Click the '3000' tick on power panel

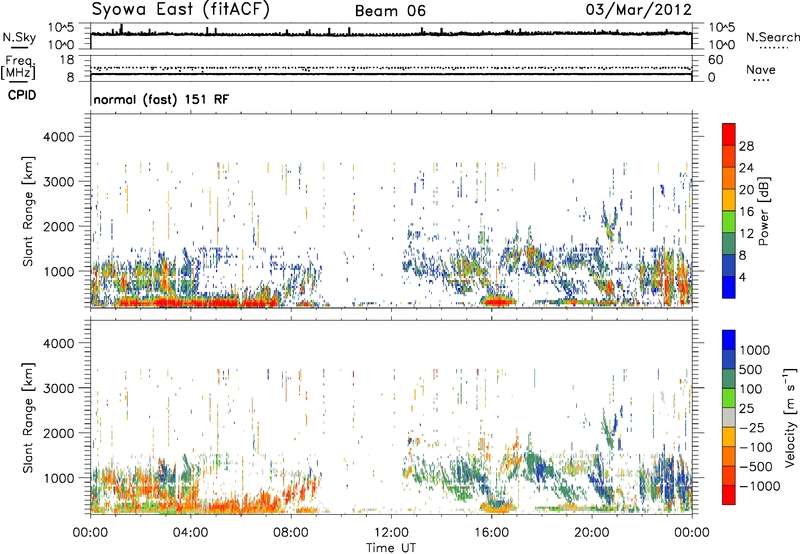[59, 182]
